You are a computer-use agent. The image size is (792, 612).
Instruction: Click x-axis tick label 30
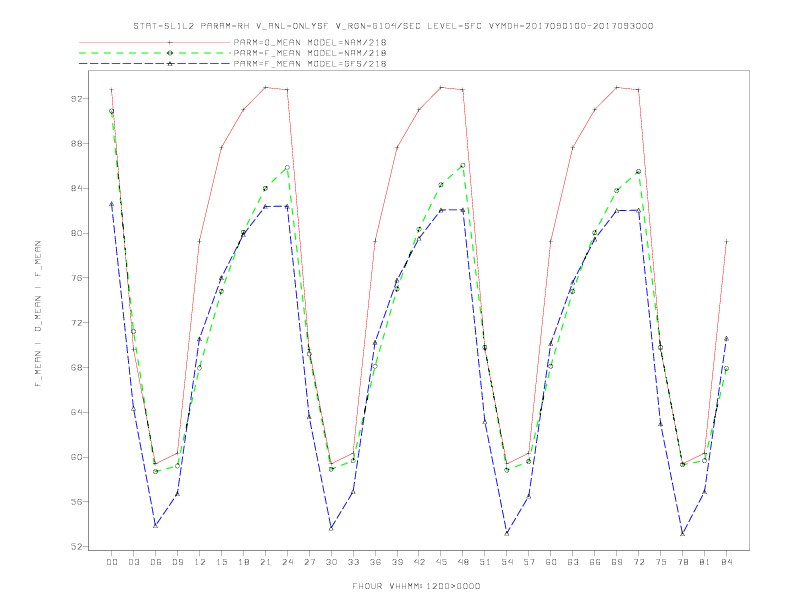[331, 562]
